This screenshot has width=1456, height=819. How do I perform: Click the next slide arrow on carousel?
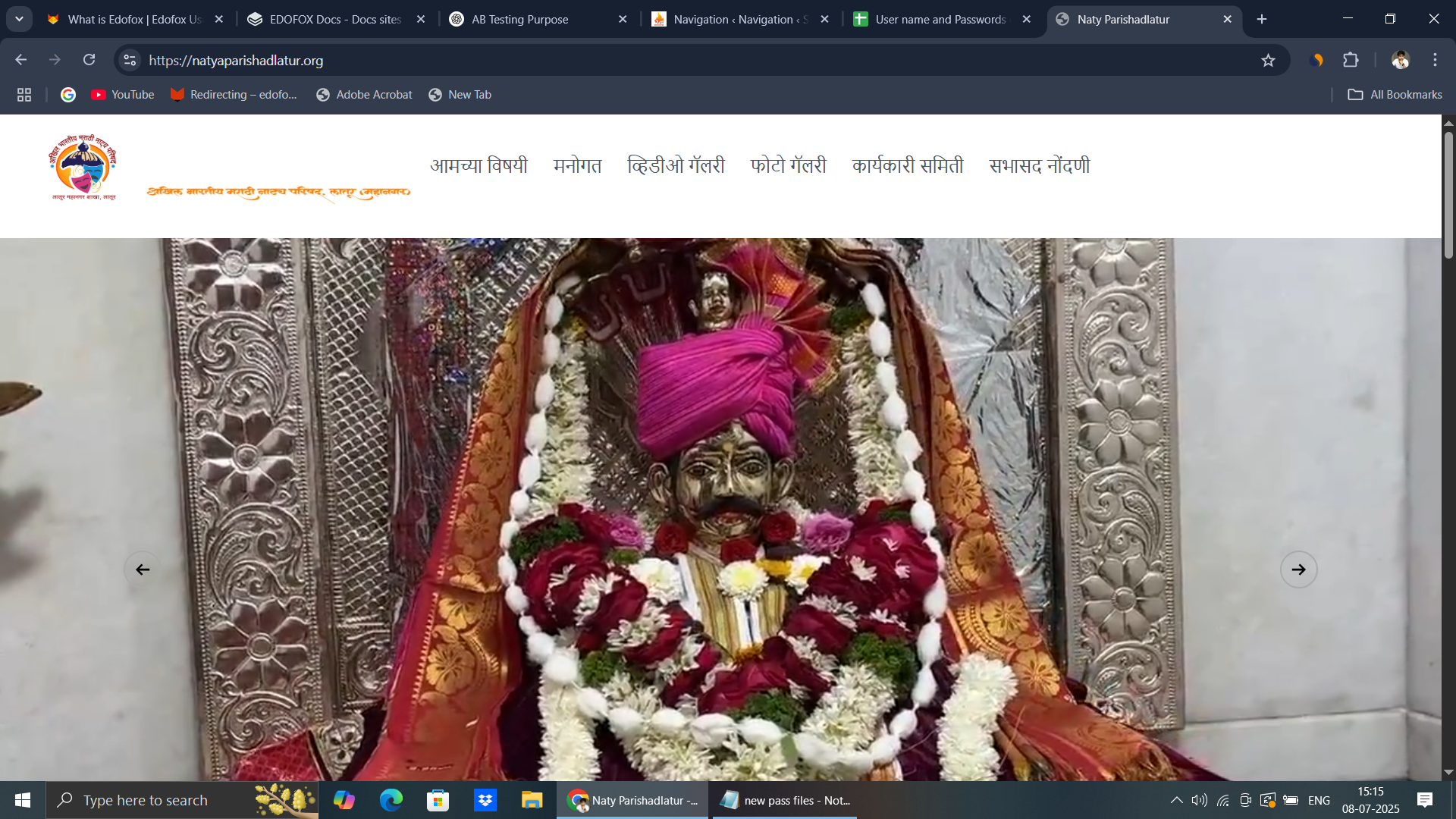[1298, 570]
